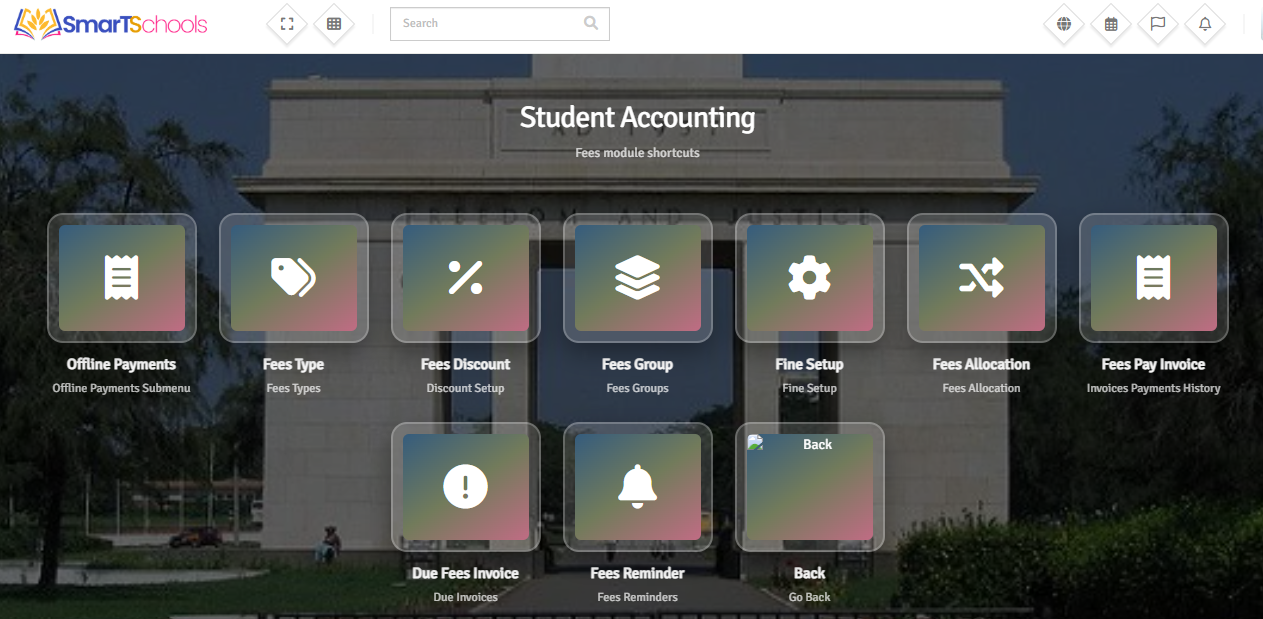The width and height of the screenshot is (1263, 619).
Task: Click the Fees Group label
Action: pos(638,364)
